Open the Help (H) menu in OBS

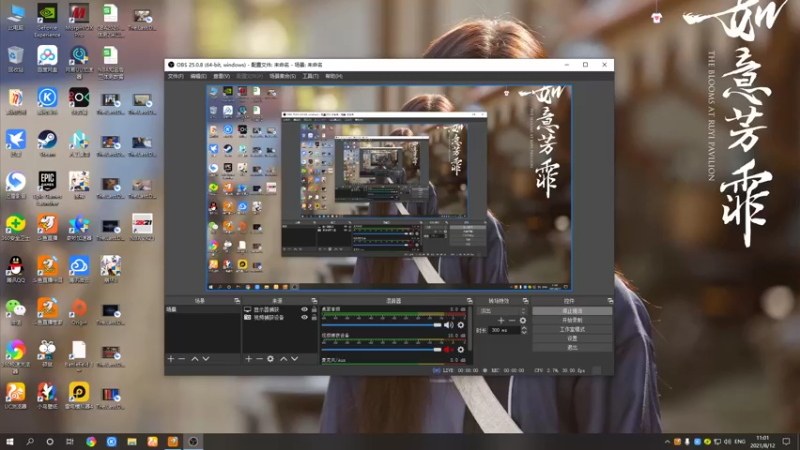point(334,76)
